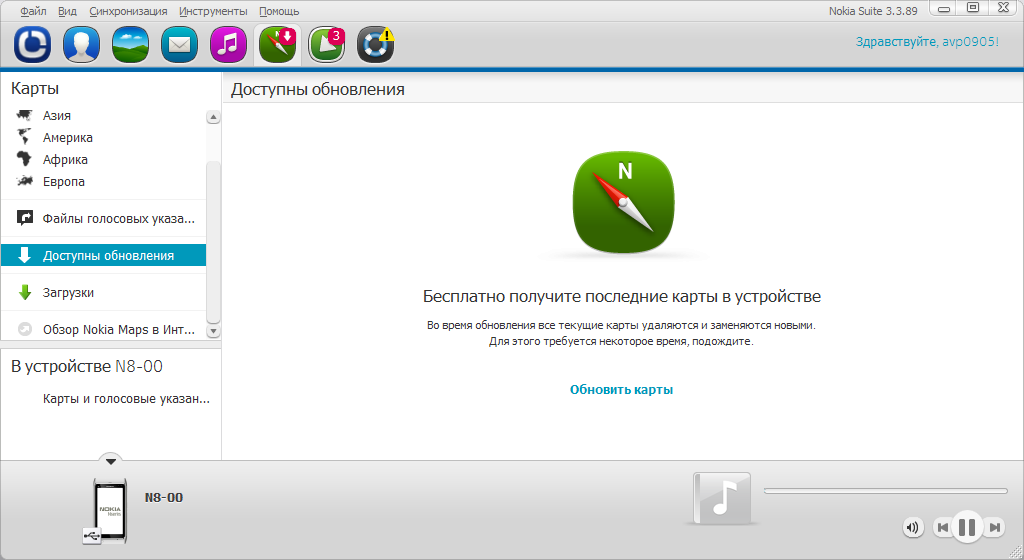Open Обзор Nokia Maps в Интернете entry
This screenshot has width=1024, height=560.
103,330
